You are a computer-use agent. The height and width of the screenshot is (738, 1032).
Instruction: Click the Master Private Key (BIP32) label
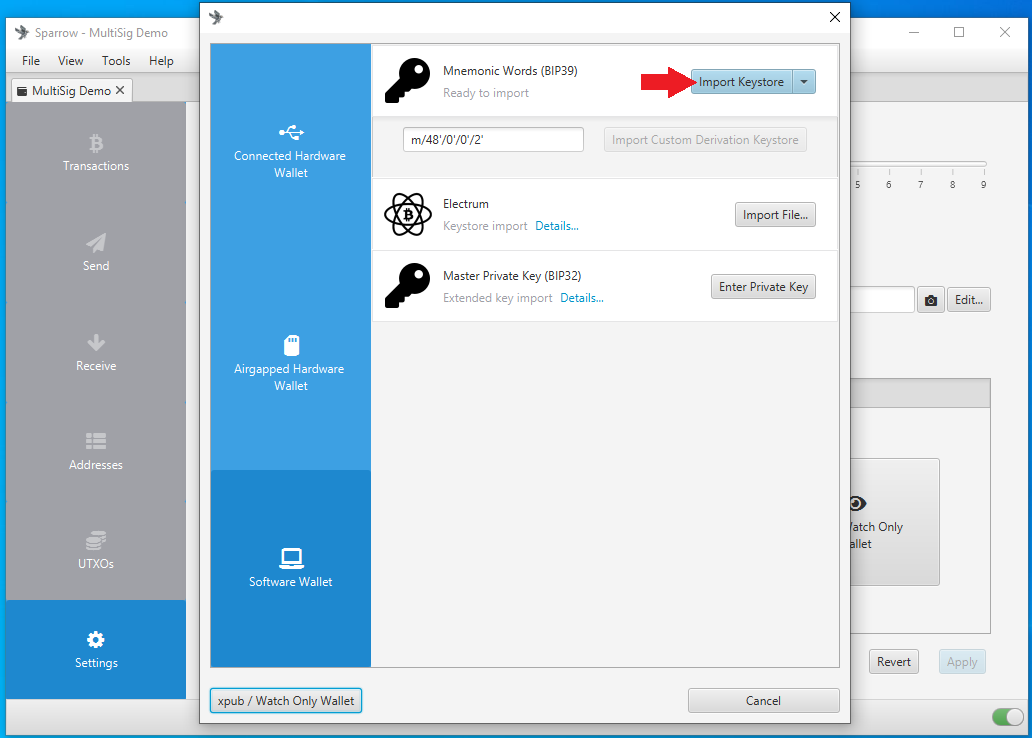512,276
